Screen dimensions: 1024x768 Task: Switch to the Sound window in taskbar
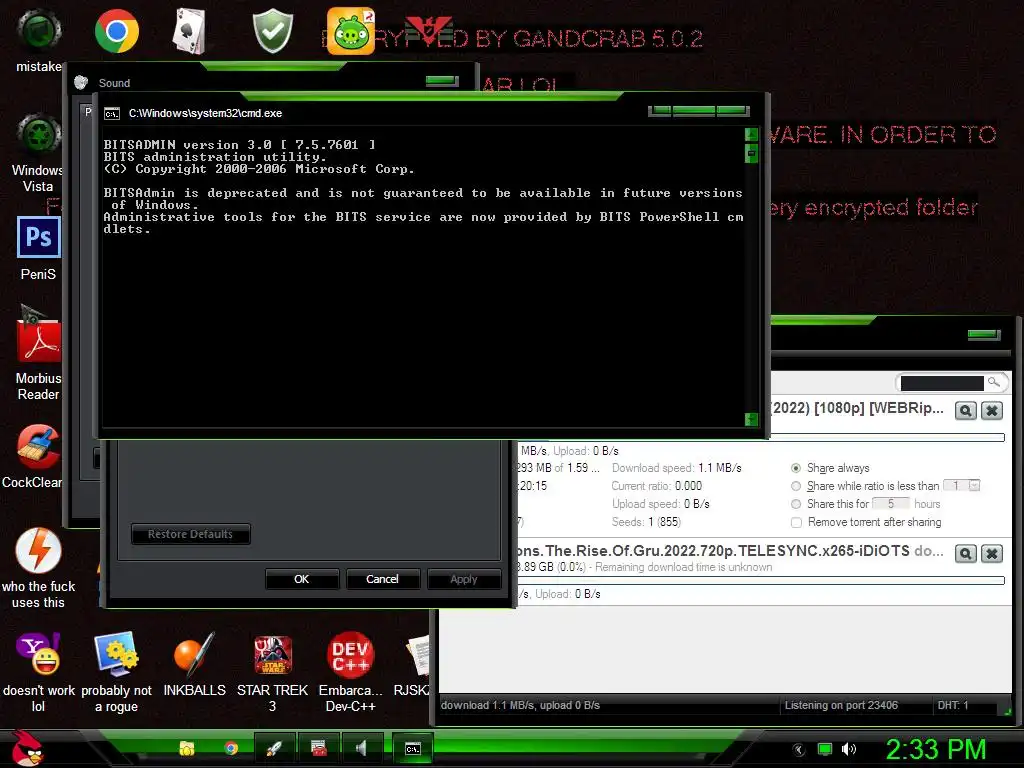361,748
